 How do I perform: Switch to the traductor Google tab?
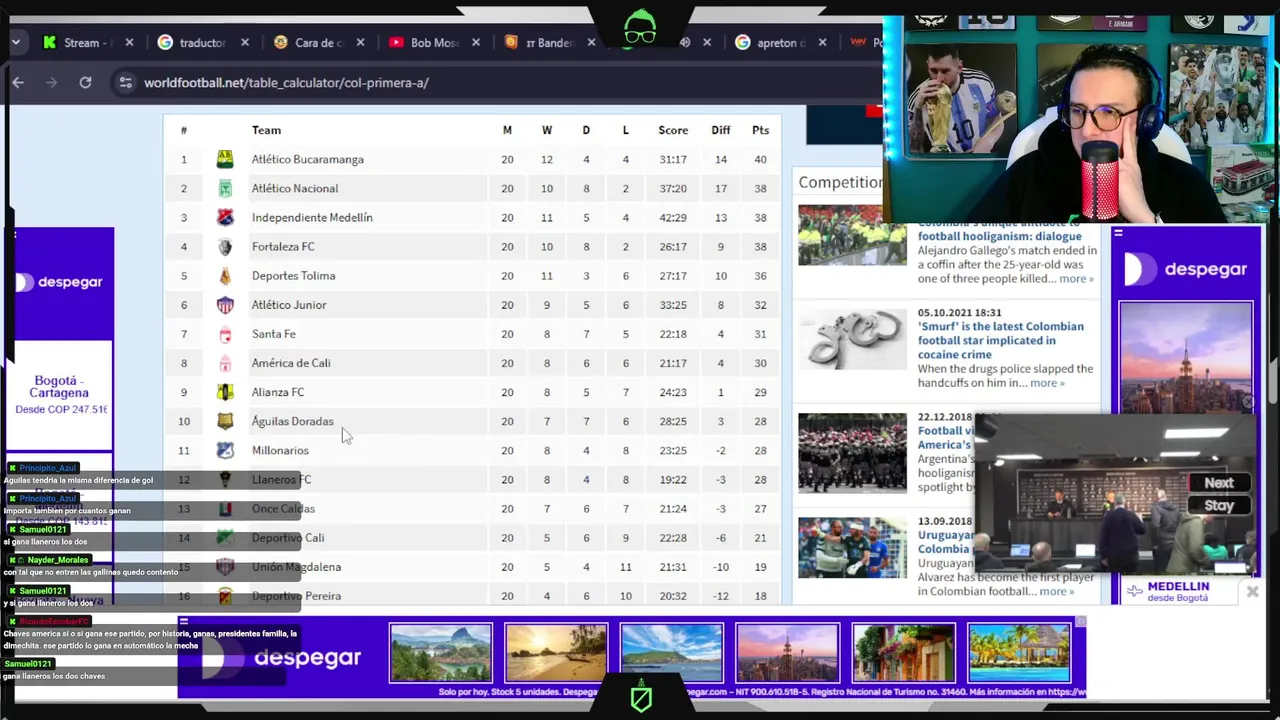(x=194, y=43)
